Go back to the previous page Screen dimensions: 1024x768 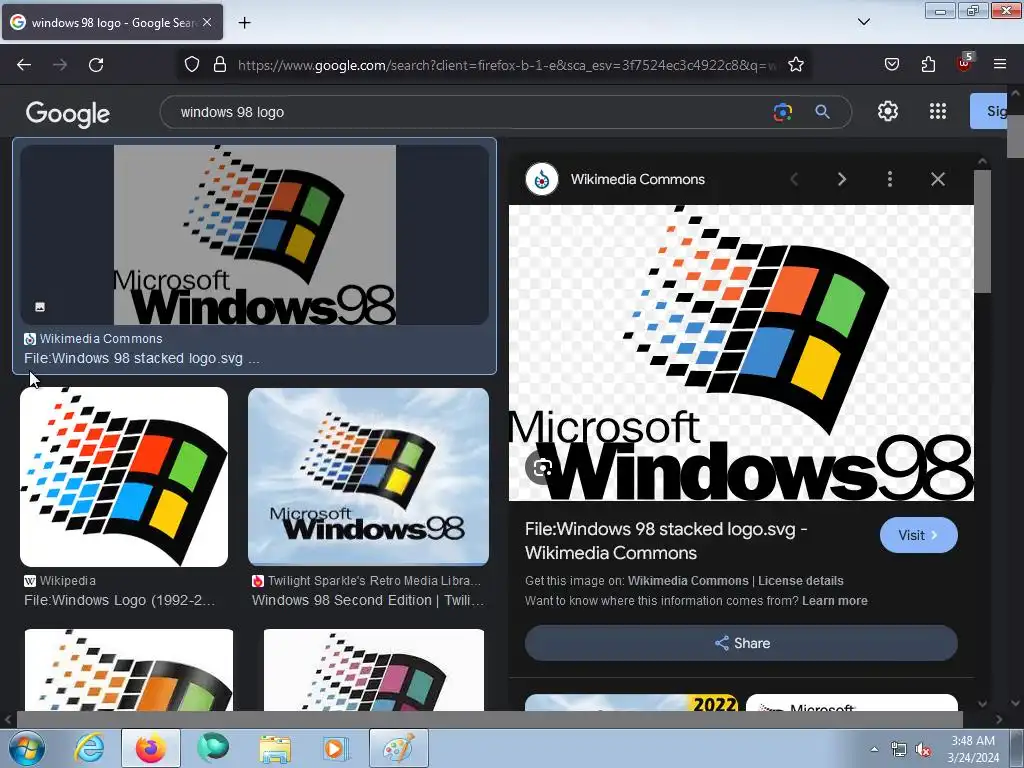pyautogui.click(x=24, y=65)
